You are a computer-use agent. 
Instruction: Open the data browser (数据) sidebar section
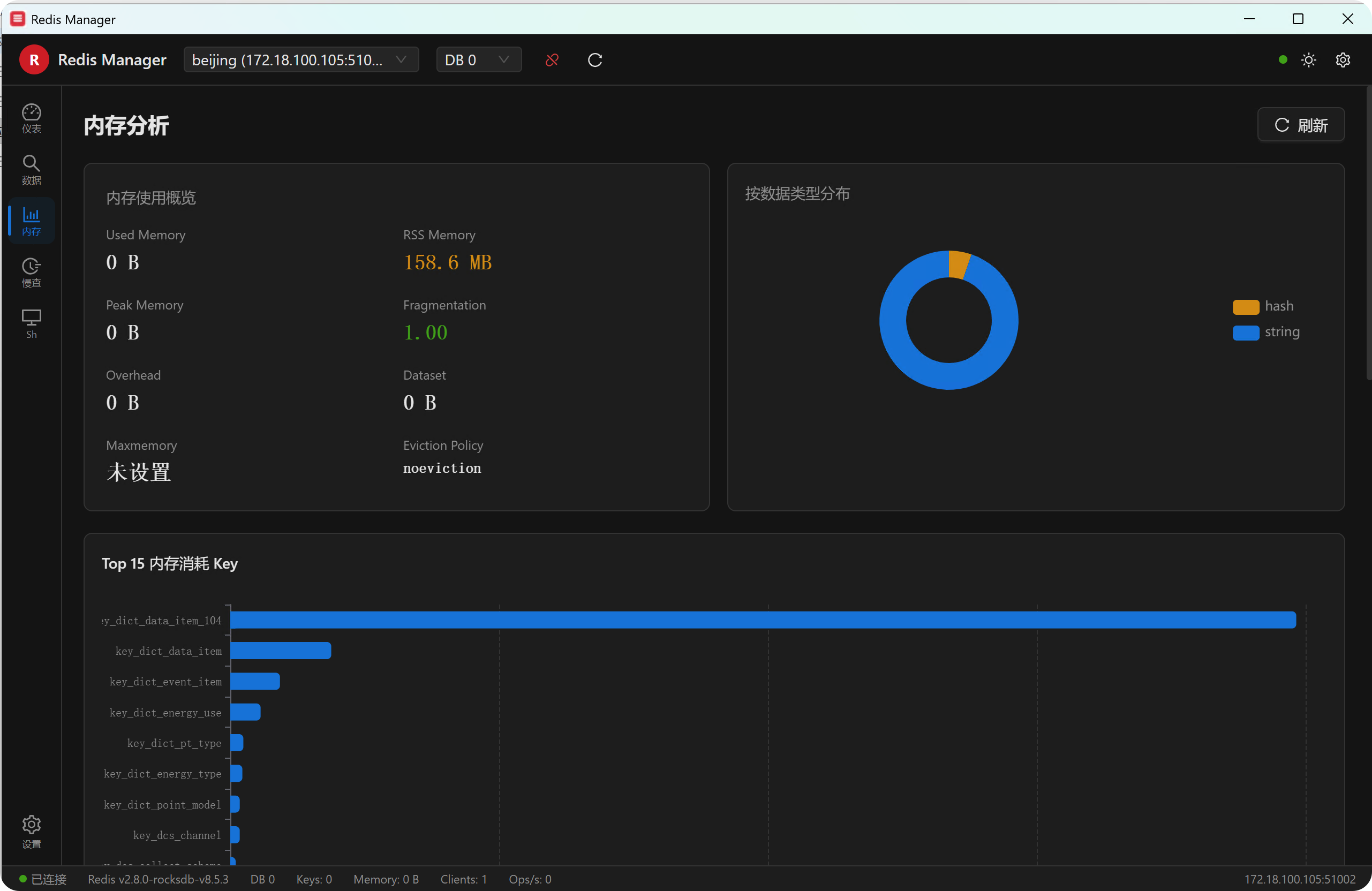31,170
